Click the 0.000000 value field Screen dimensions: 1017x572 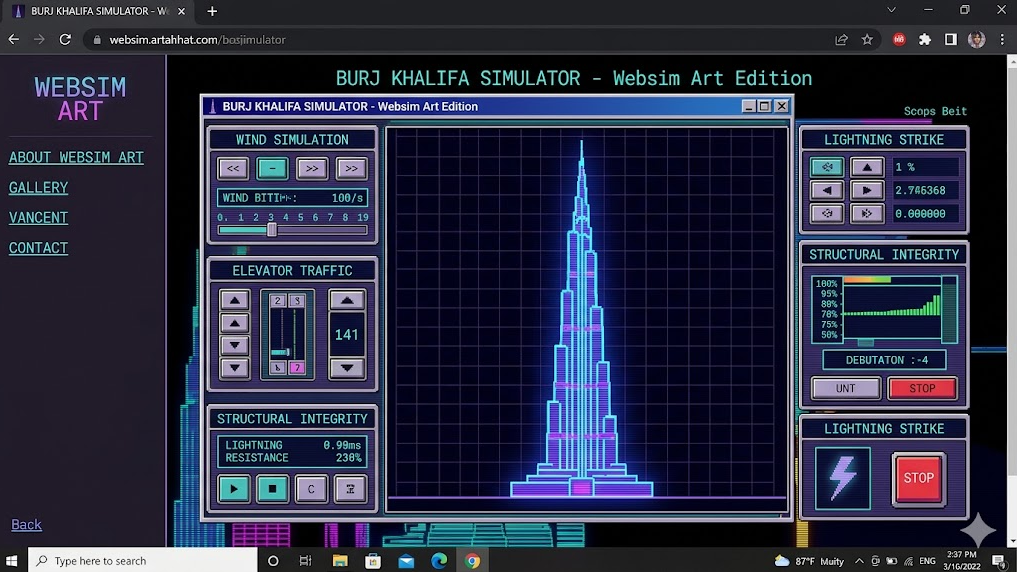click(x=925, y=213)
